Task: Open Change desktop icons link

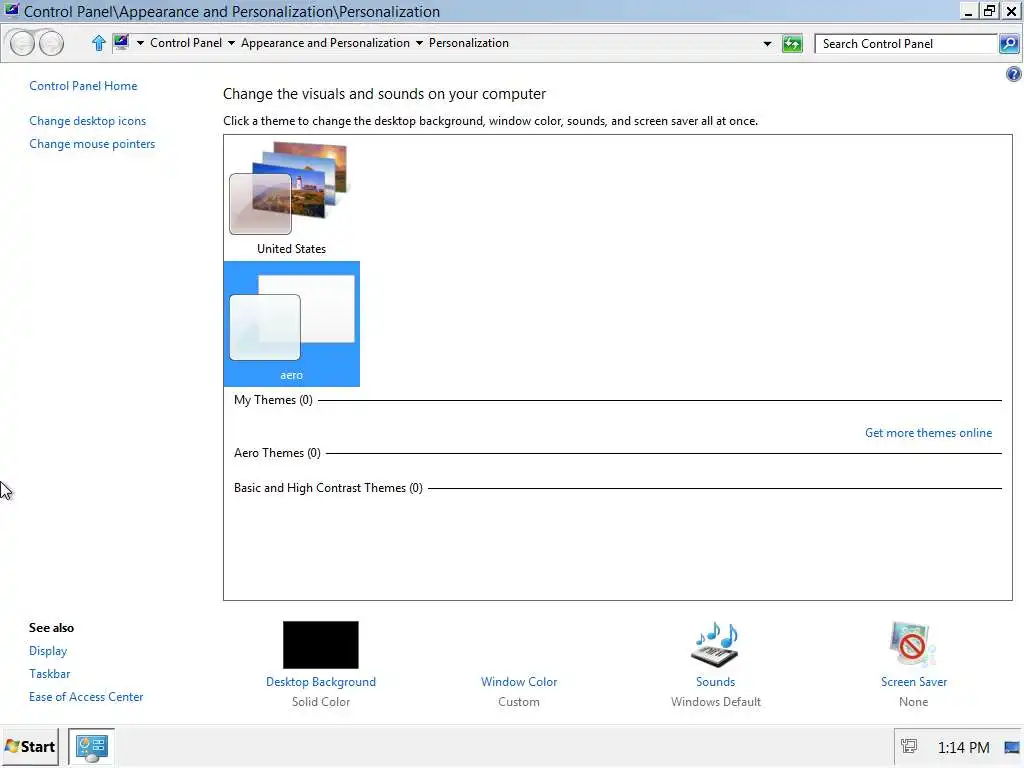Action: coord(88,121)
